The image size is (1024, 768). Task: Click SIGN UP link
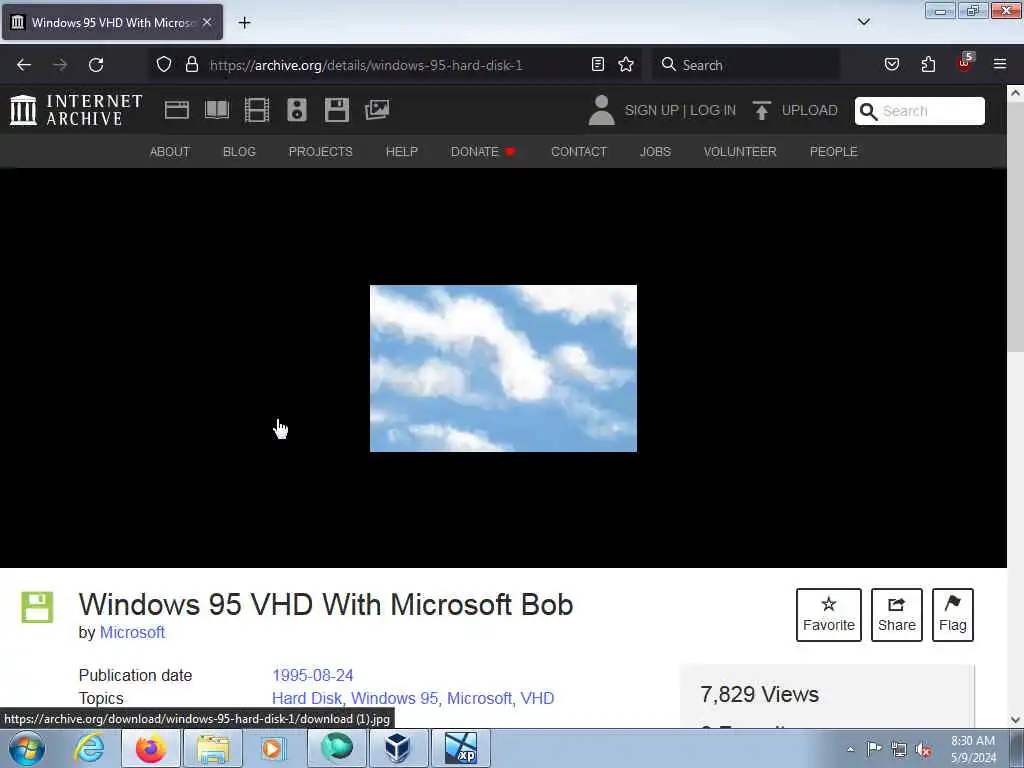pos(651,110)
